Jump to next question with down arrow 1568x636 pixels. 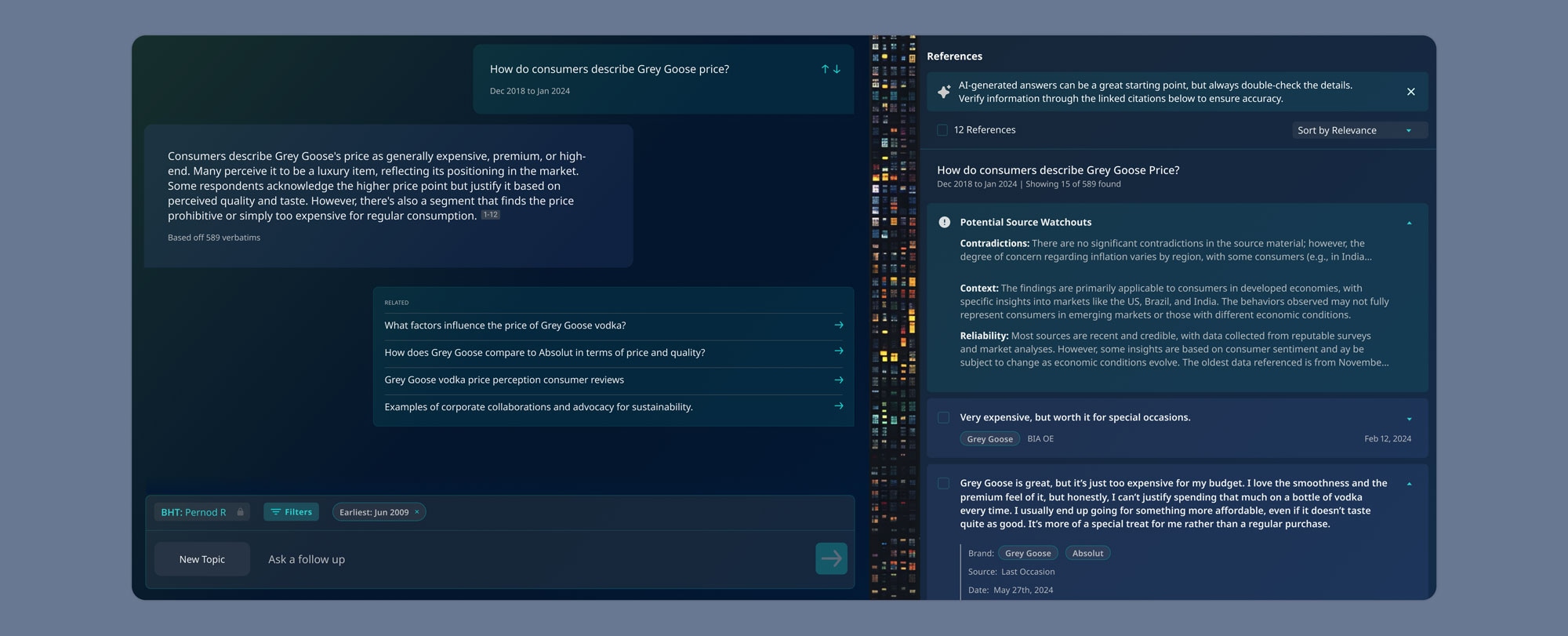tap(837, 69)
